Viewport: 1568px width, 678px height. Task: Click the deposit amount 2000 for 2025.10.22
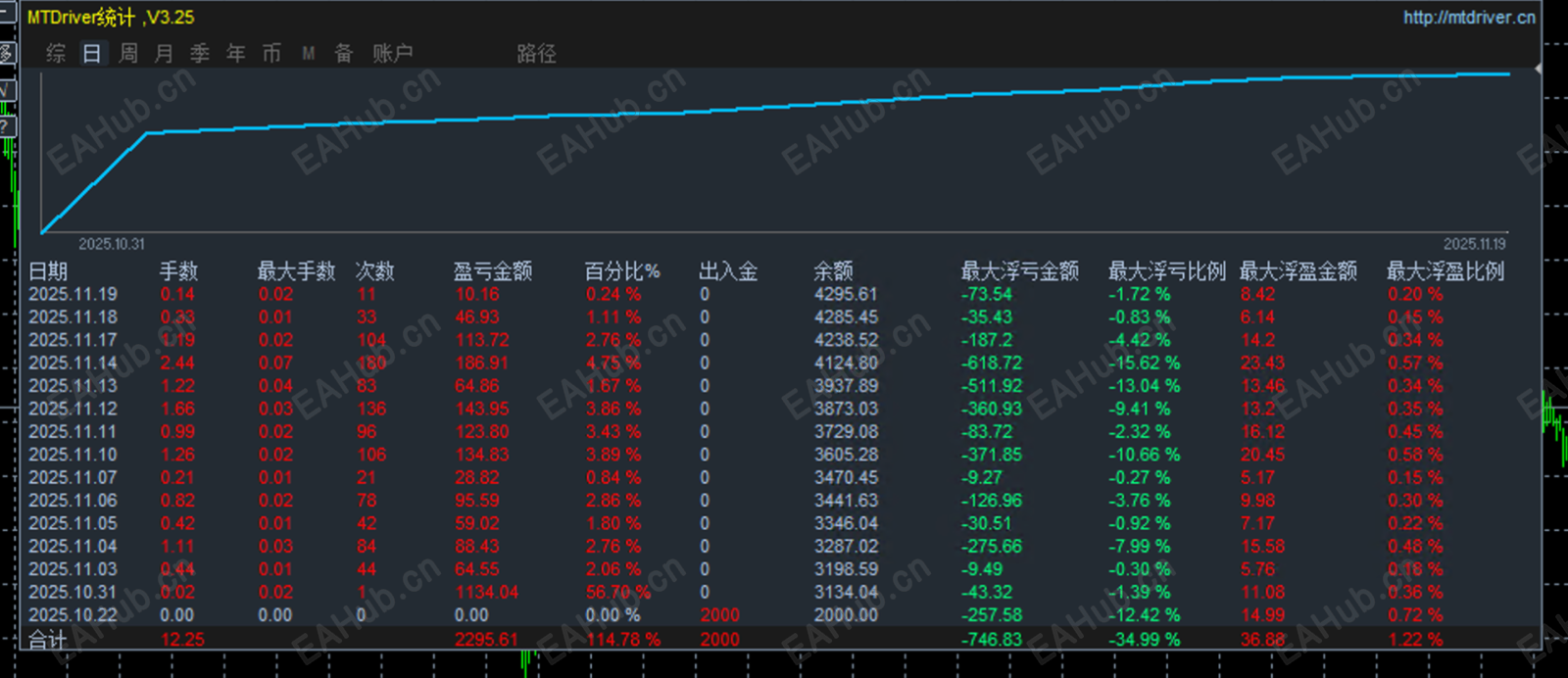point(719,615)
